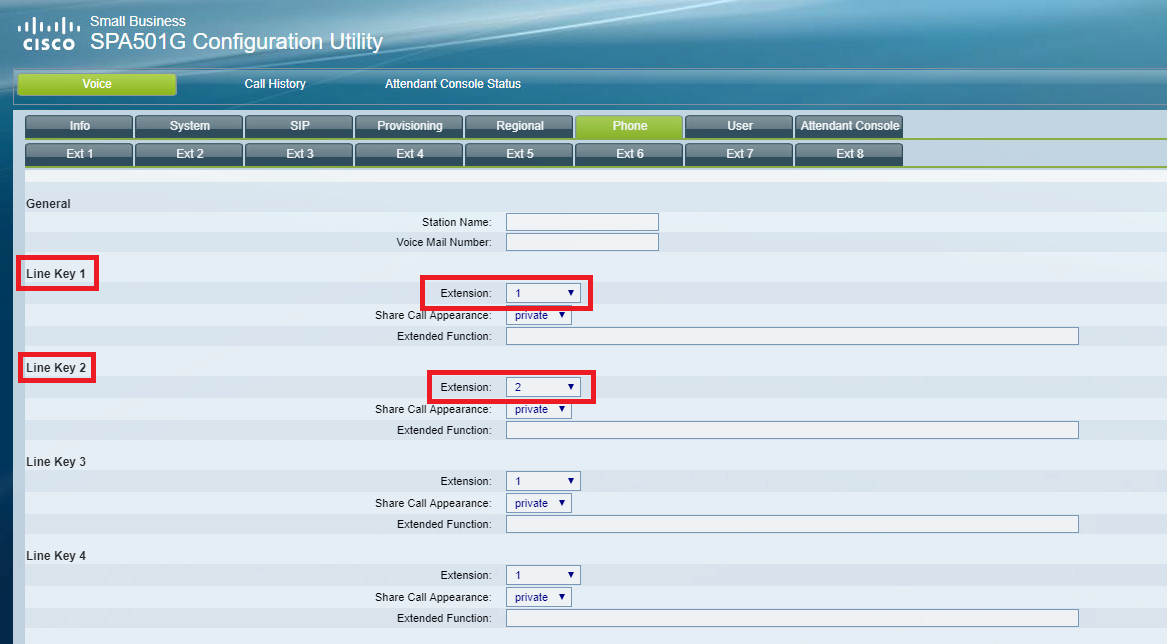Image resolution: width=1167 pixels, height=644 pixels.
Task: Focus Line Key 2 Extended Function field
Action: [x=792, y=430]
